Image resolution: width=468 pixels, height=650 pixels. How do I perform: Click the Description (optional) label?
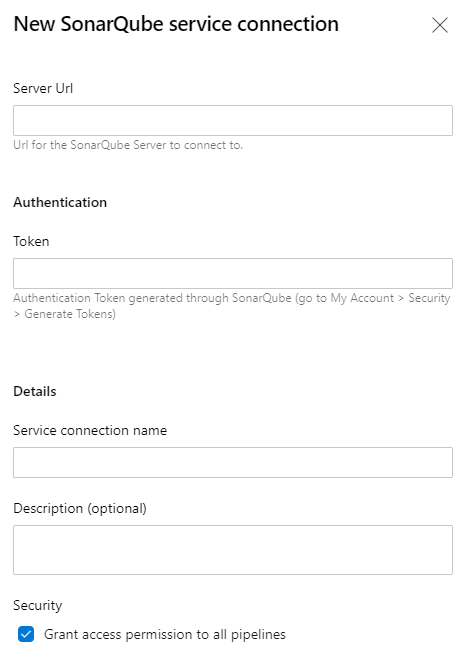80,509
